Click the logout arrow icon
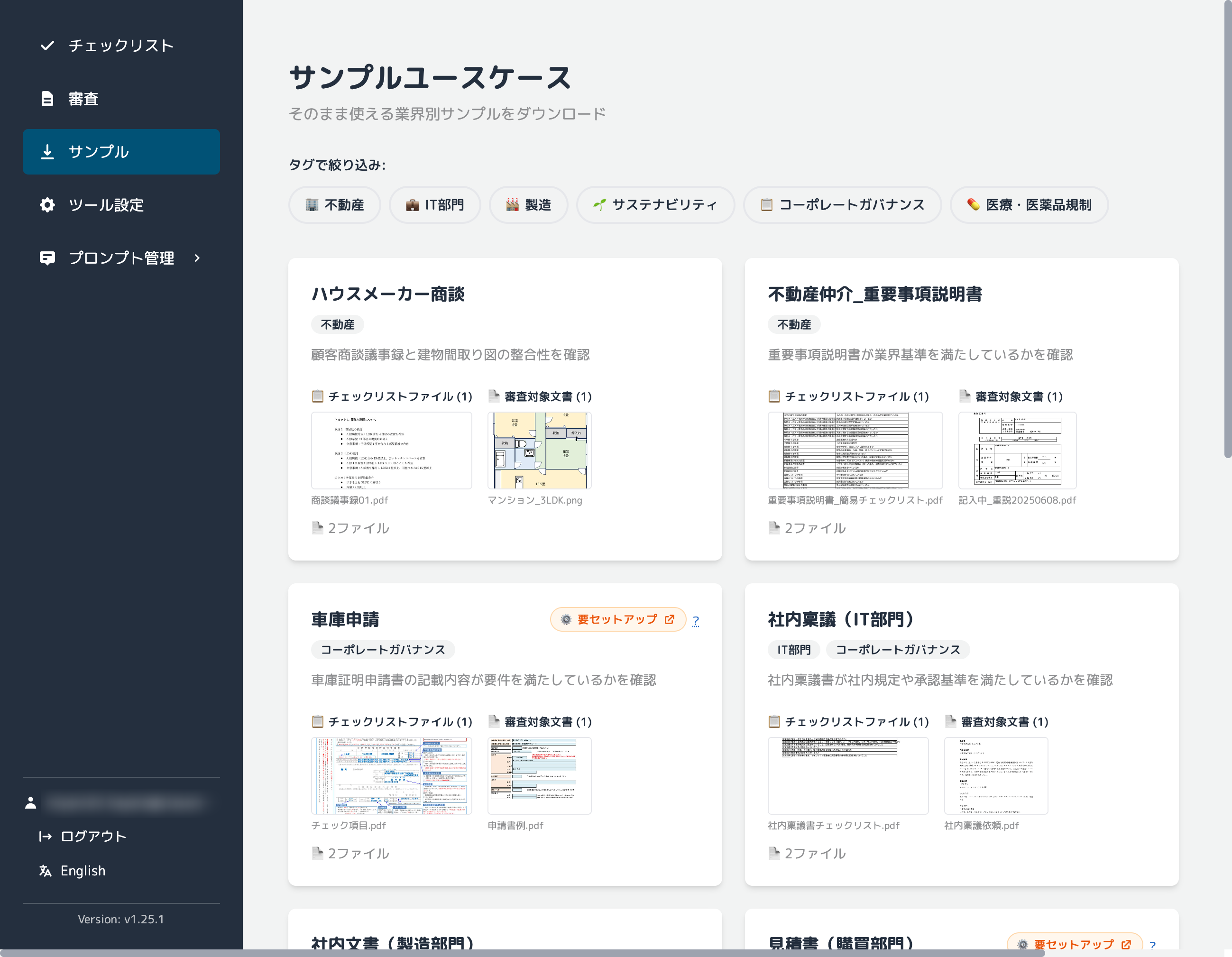 point(45,836)
